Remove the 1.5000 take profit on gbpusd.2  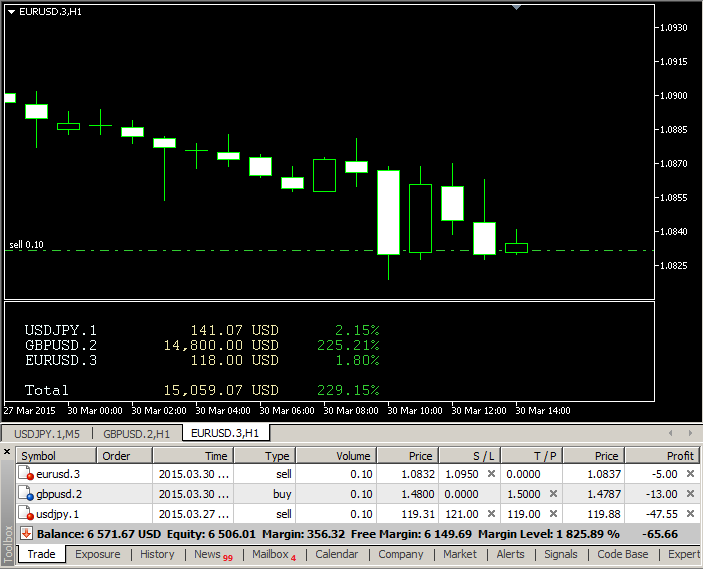553,494
